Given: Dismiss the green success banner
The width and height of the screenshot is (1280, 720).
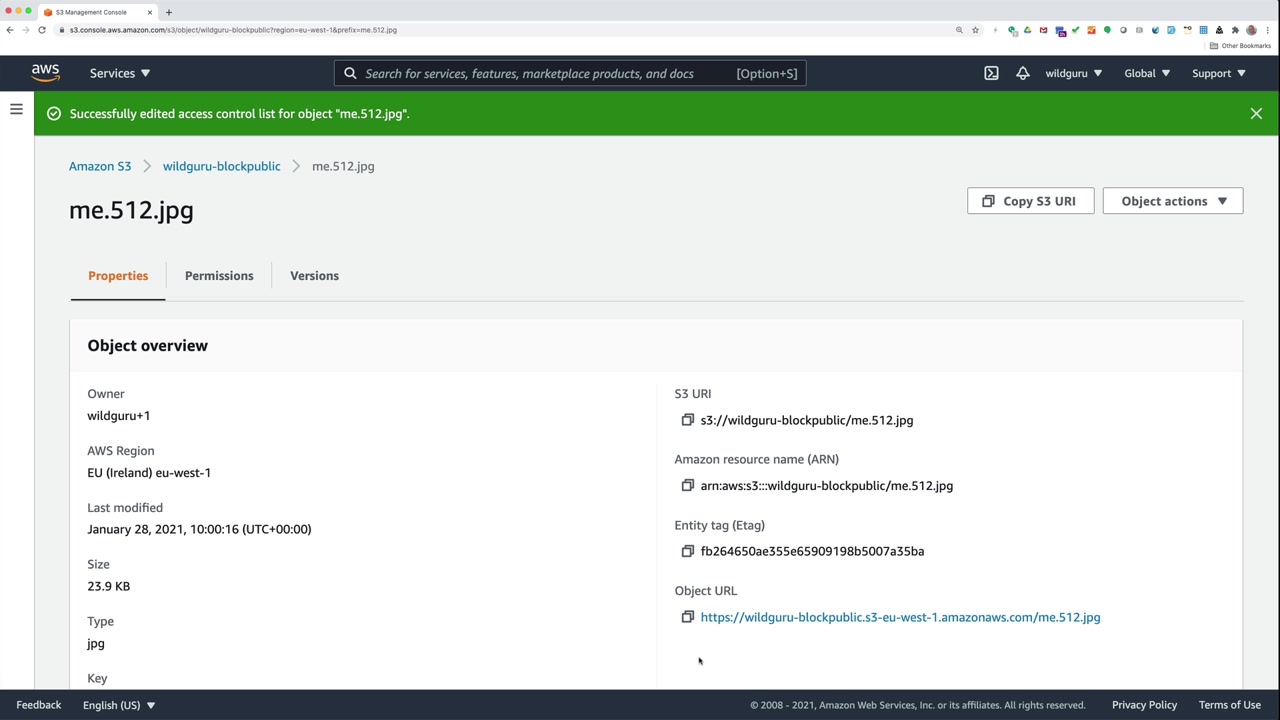Looking at the screenshot, I should (x=1256, y=114).
